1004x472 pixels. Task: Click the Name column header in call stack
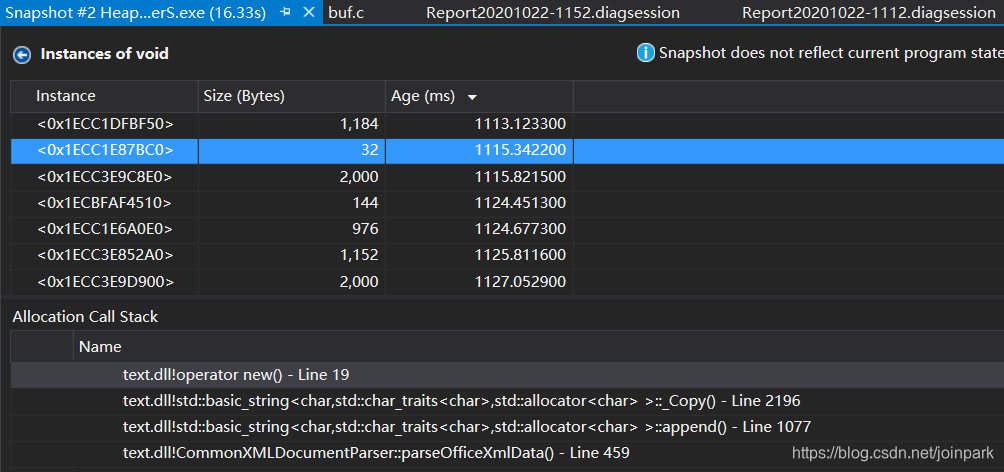[x=100, y=347]
